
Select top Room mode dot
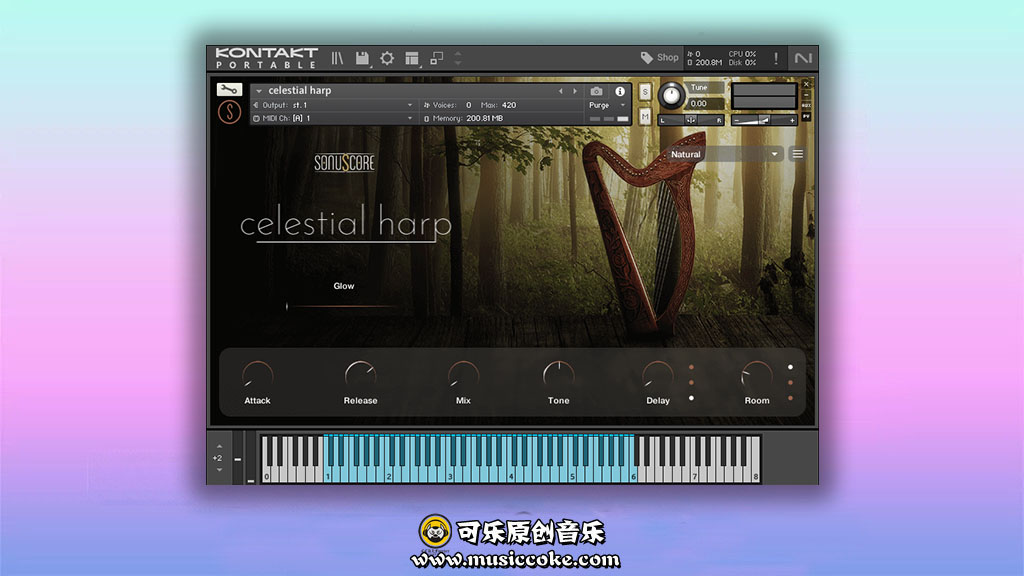pos(790,367)
